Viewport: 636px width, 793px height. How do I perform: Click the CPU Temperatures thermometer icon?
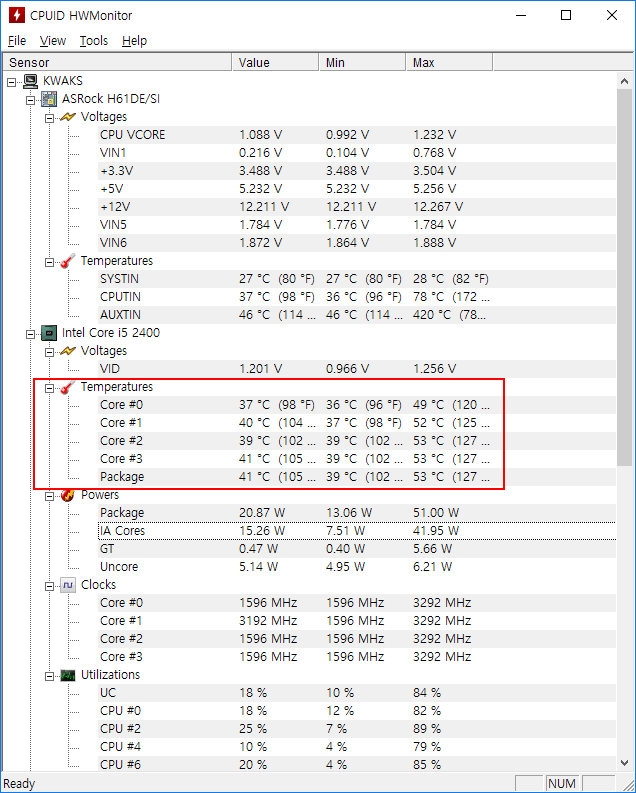coord(68,387)
